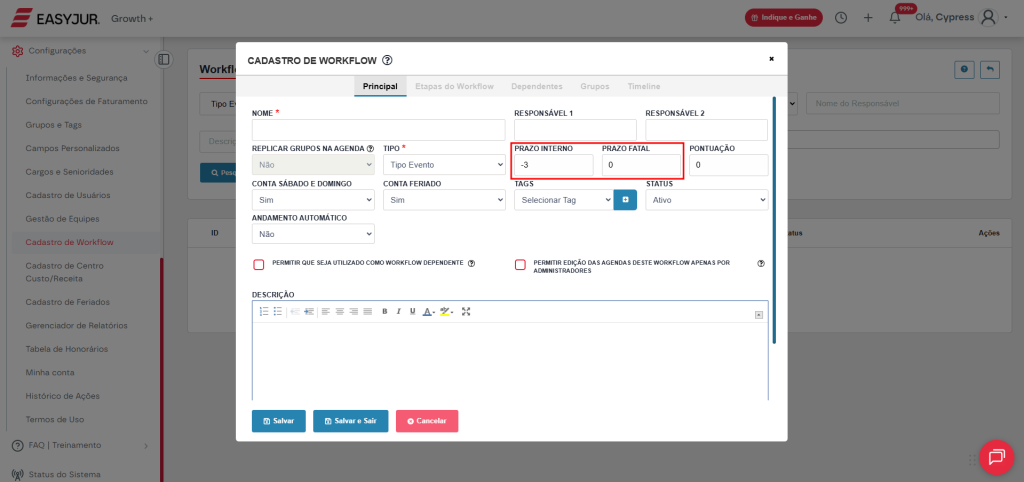Enable 'Permitir que seja utilizado como workflow dependente'
The image size is (1024, 482).
tap(258, 265)
